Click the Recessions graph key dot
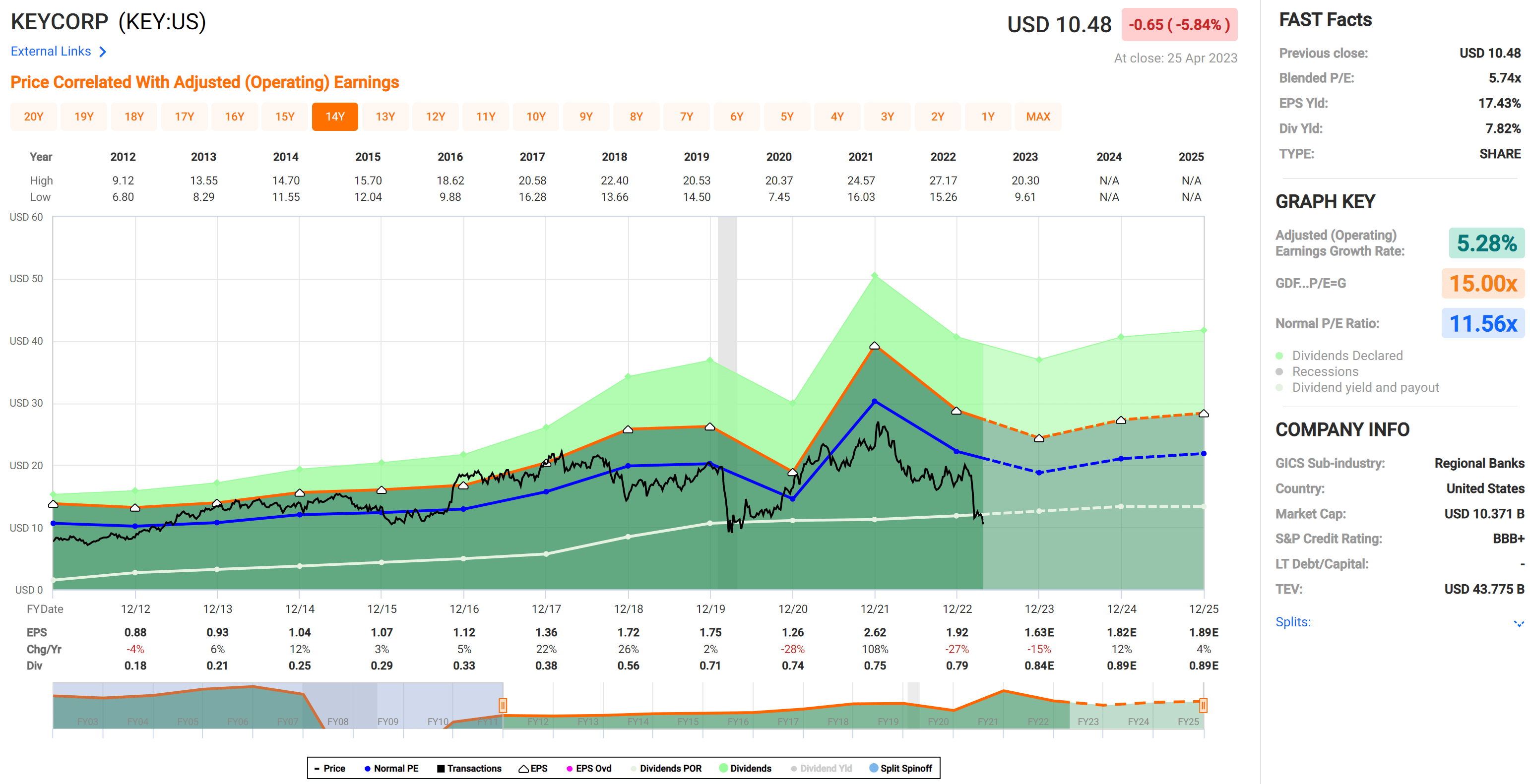Viewport: 1530px width, 784px height. coord(1279,371)
